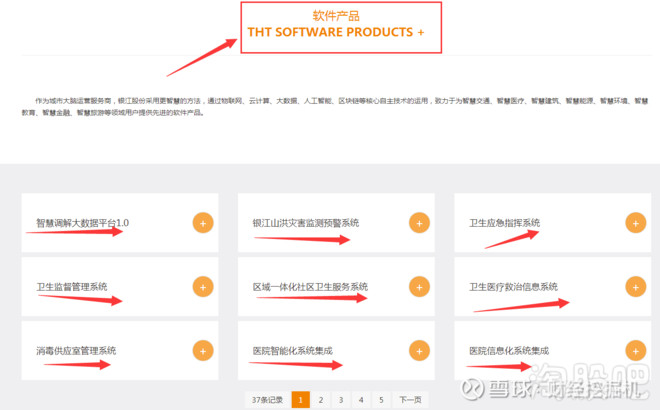This screenshot has height=410, width=660.
Task: Click plus icon beside 智慧调解大数据平台1.0
Action: pos(203,223)
